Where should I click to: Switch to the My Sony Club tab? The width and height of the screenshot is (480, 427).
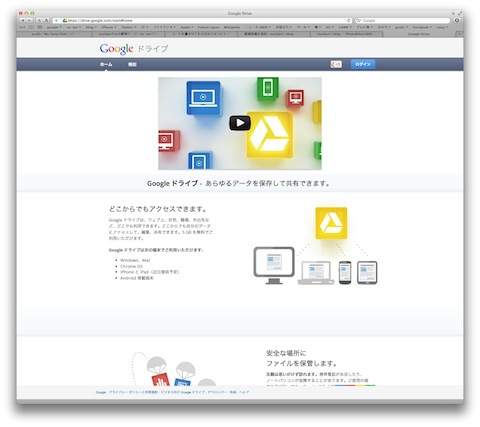55,34
